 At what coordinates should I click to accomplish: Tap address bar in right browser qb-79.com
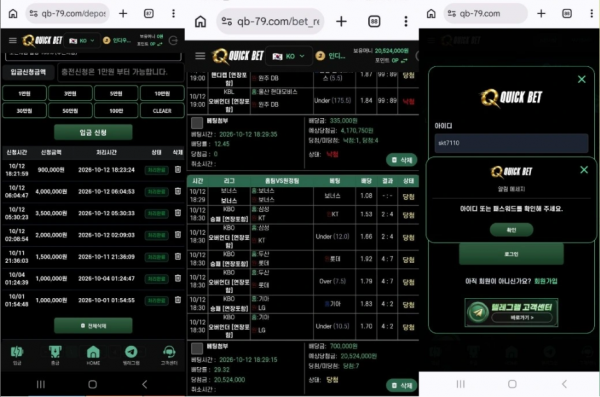(486, 14)
